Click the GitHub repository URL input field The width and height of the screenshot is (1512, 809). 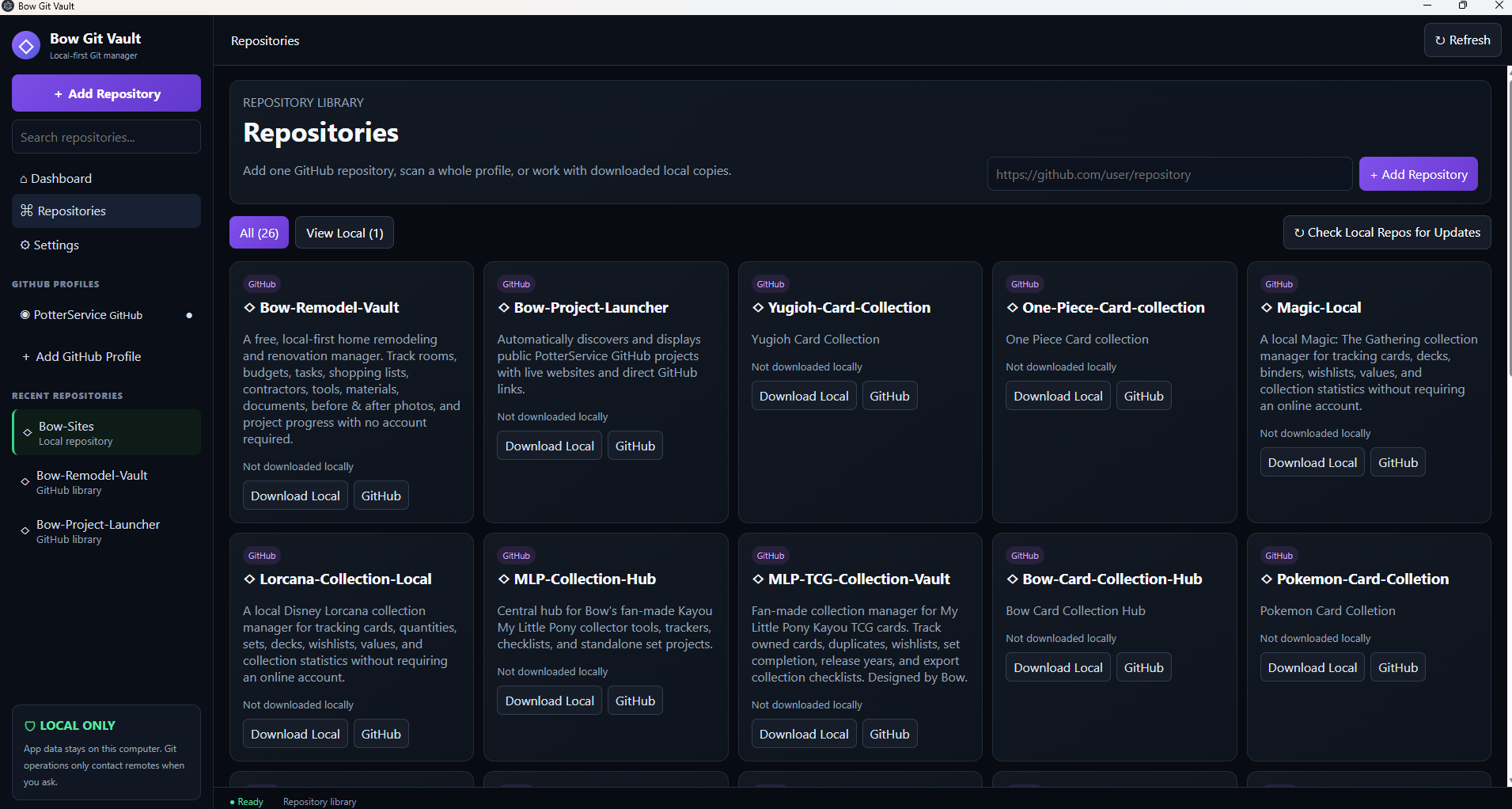pos(1169,174)
